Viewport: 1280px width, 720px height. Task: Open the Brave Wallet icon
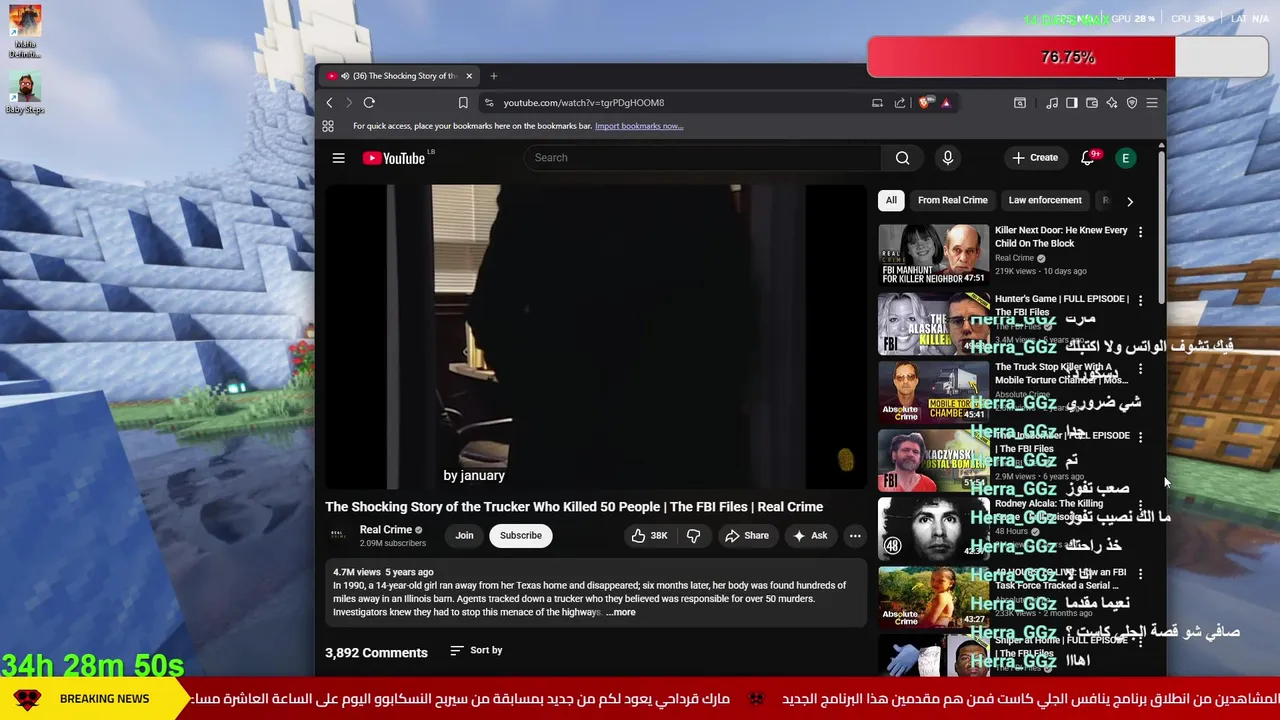pyautogui.click(x=1092, y=102)
